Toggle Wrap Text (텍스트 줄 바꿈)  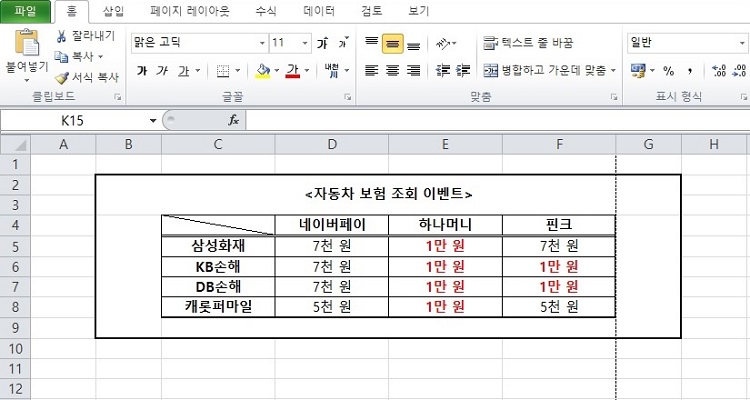coord(528,43)
